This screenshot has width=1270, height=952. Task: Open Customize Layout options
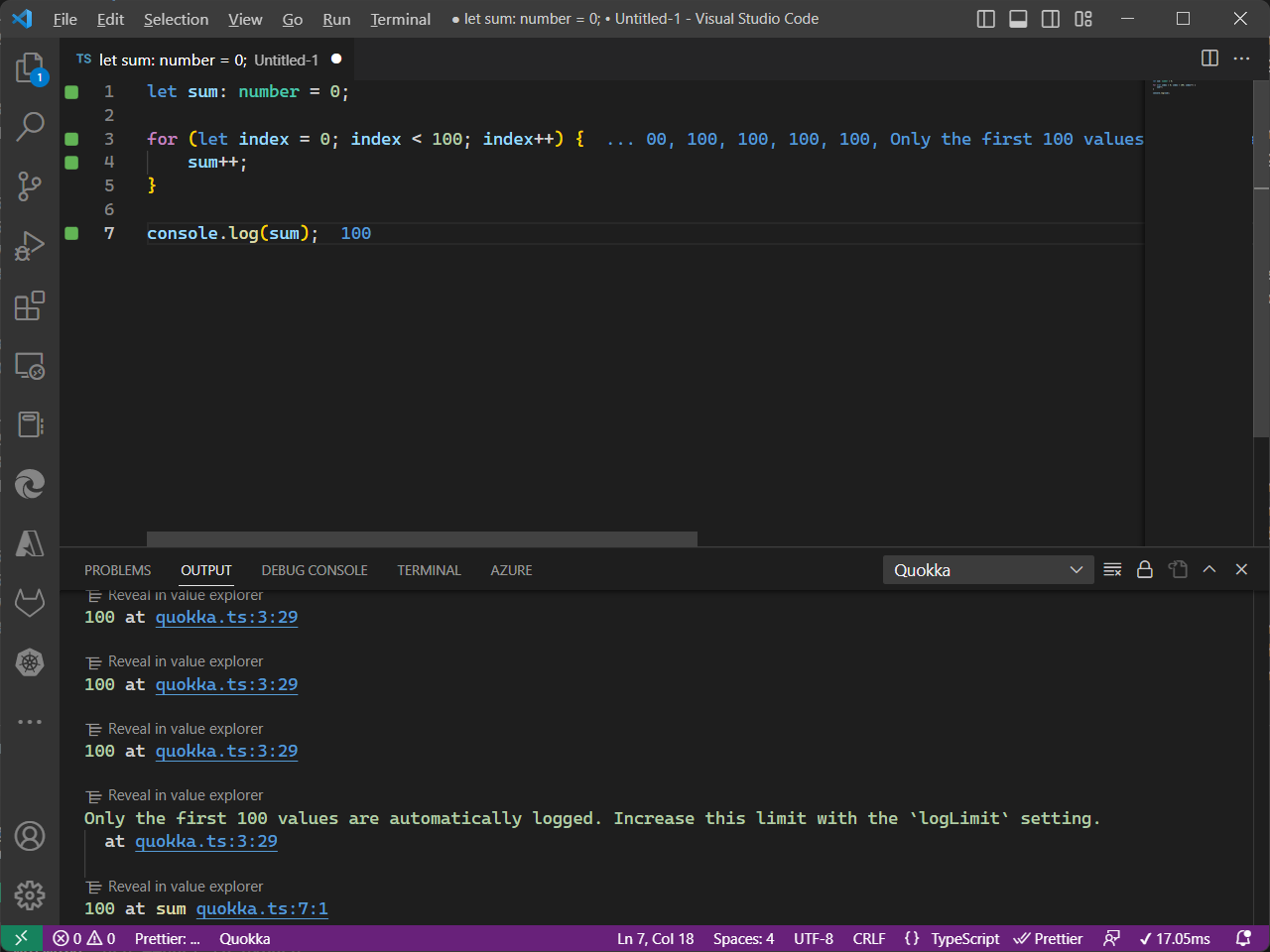(x=1083, y=19)
